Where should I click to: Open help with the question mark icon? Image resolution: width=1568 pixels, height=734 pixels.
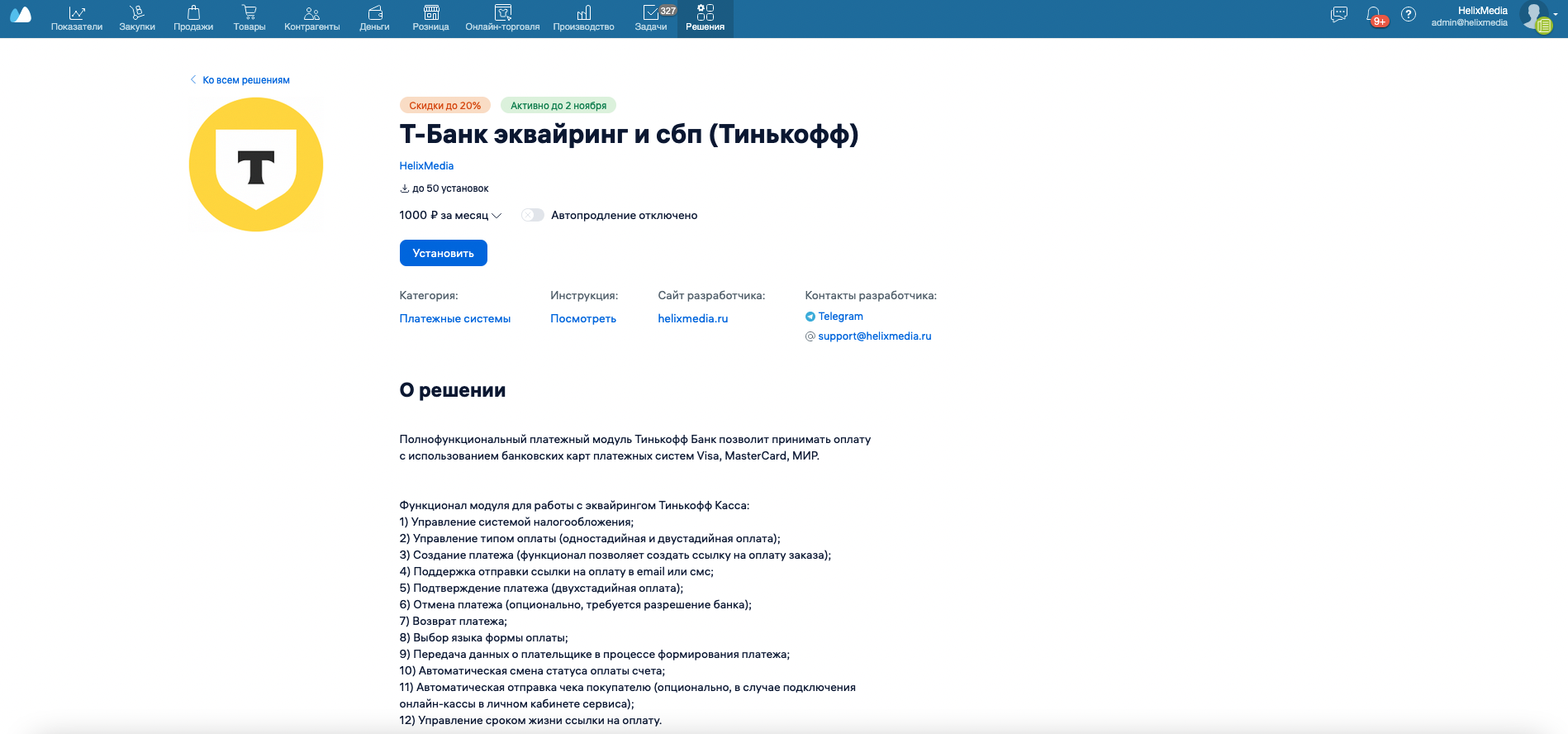coord(1409,15)
